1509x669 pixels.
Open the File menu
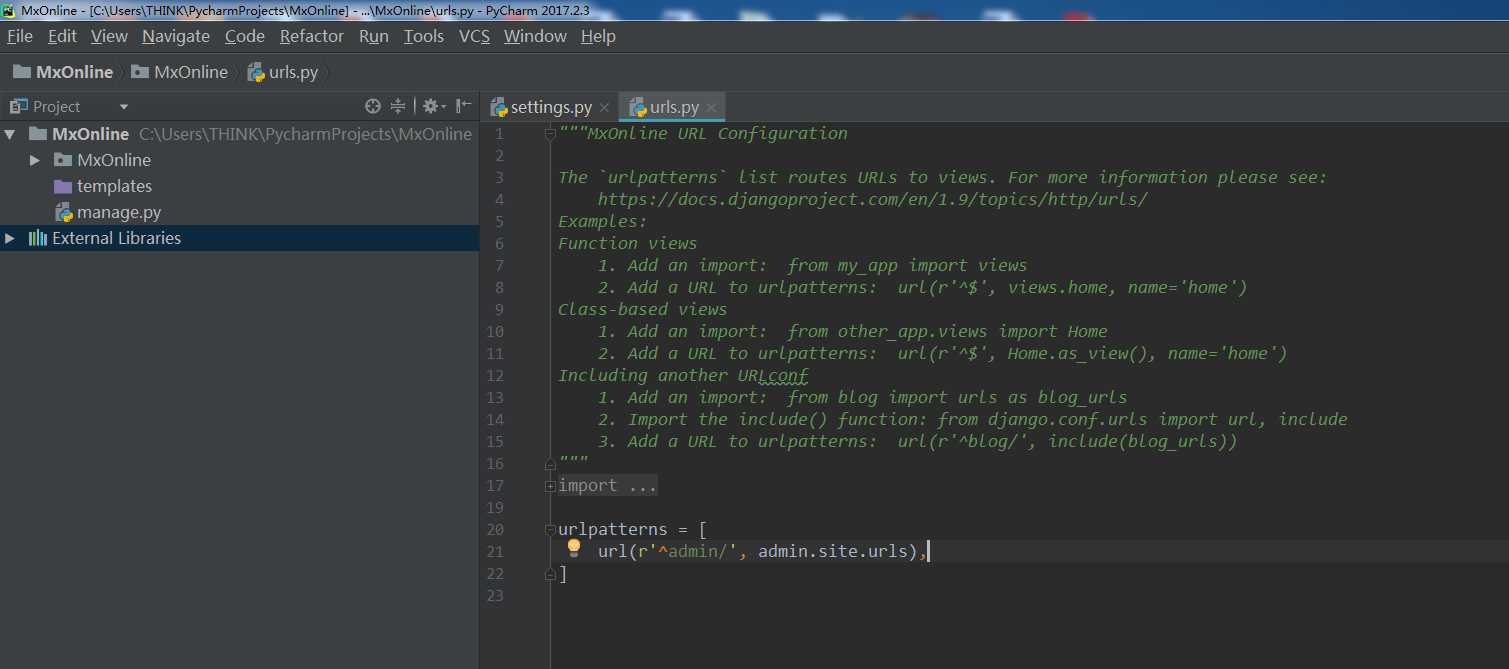pos(20,36)
